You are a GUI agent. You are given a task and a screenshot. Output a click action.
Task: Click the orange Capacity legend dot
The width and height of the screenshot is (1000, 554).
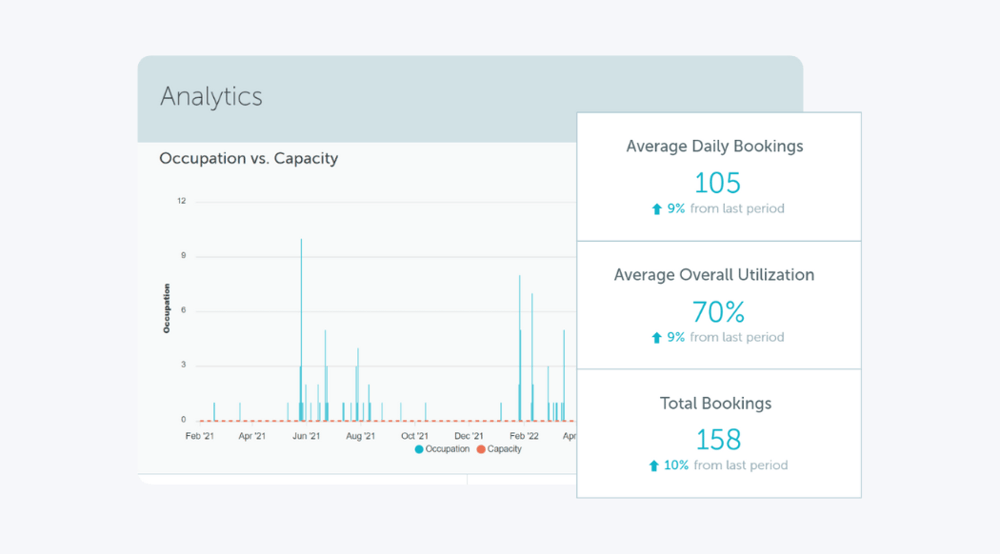[x=480, y=450]
